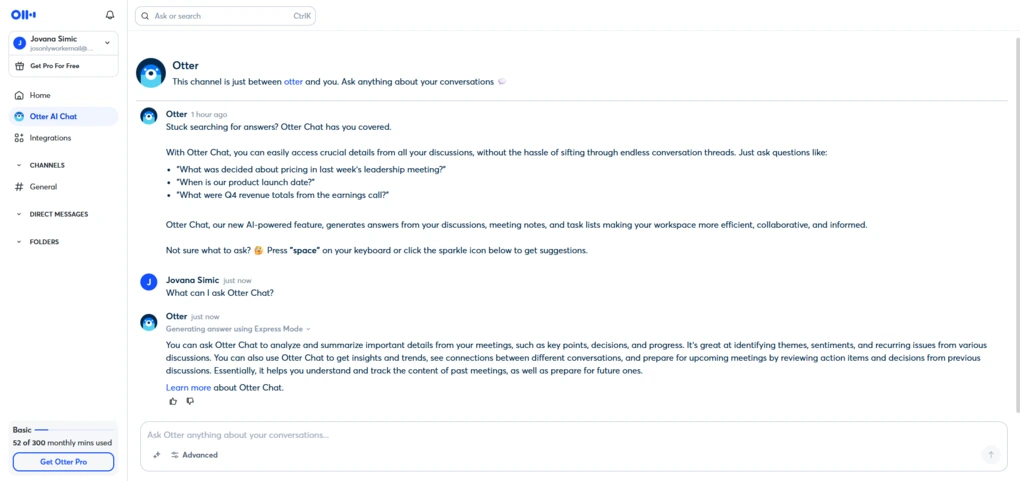Open the notifications bell
This screenshot has height=481, width=1020.
(110, 15)
